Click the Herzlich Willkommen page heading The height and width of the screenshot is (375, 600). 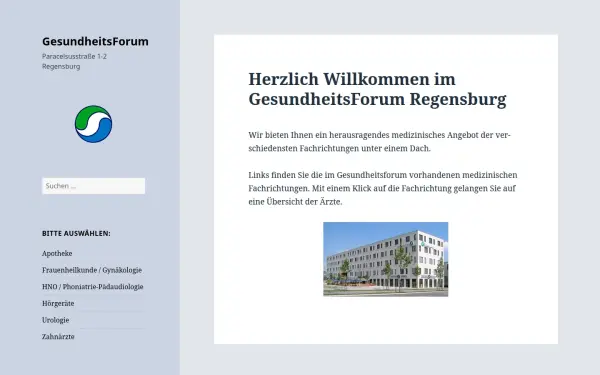pyautogui.click(x=377, y=89)
